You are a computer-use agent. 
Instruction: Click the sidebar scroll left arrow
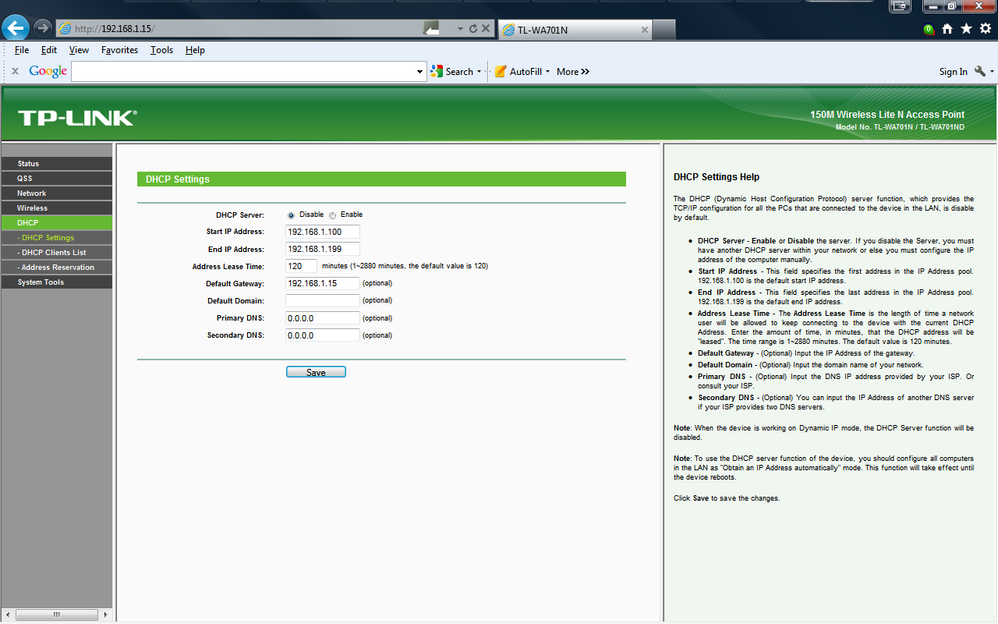tap(8, 614)
